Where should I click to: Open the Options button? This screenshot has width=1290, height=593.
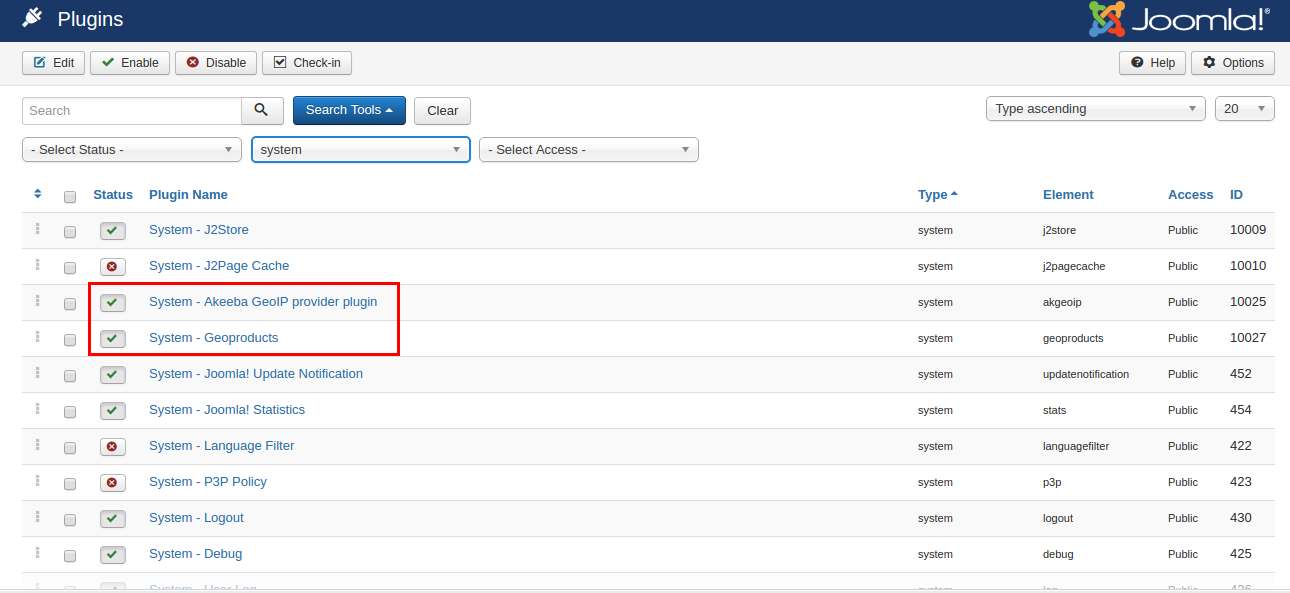point(1233,63)
